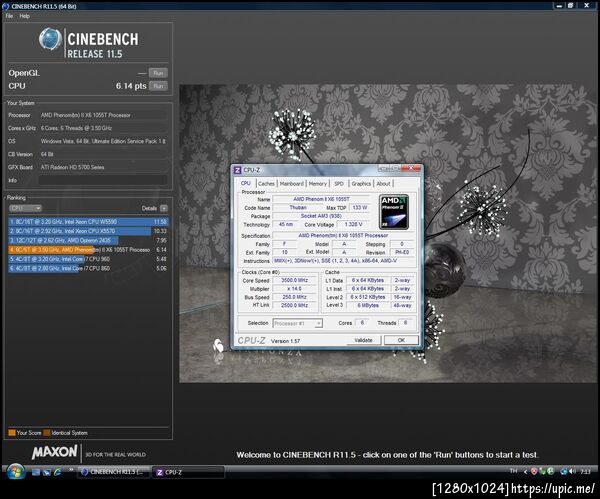Switch to the SPD tab in CPU-Z
Viewport: 600px width, 499px height.
point(339,184)
